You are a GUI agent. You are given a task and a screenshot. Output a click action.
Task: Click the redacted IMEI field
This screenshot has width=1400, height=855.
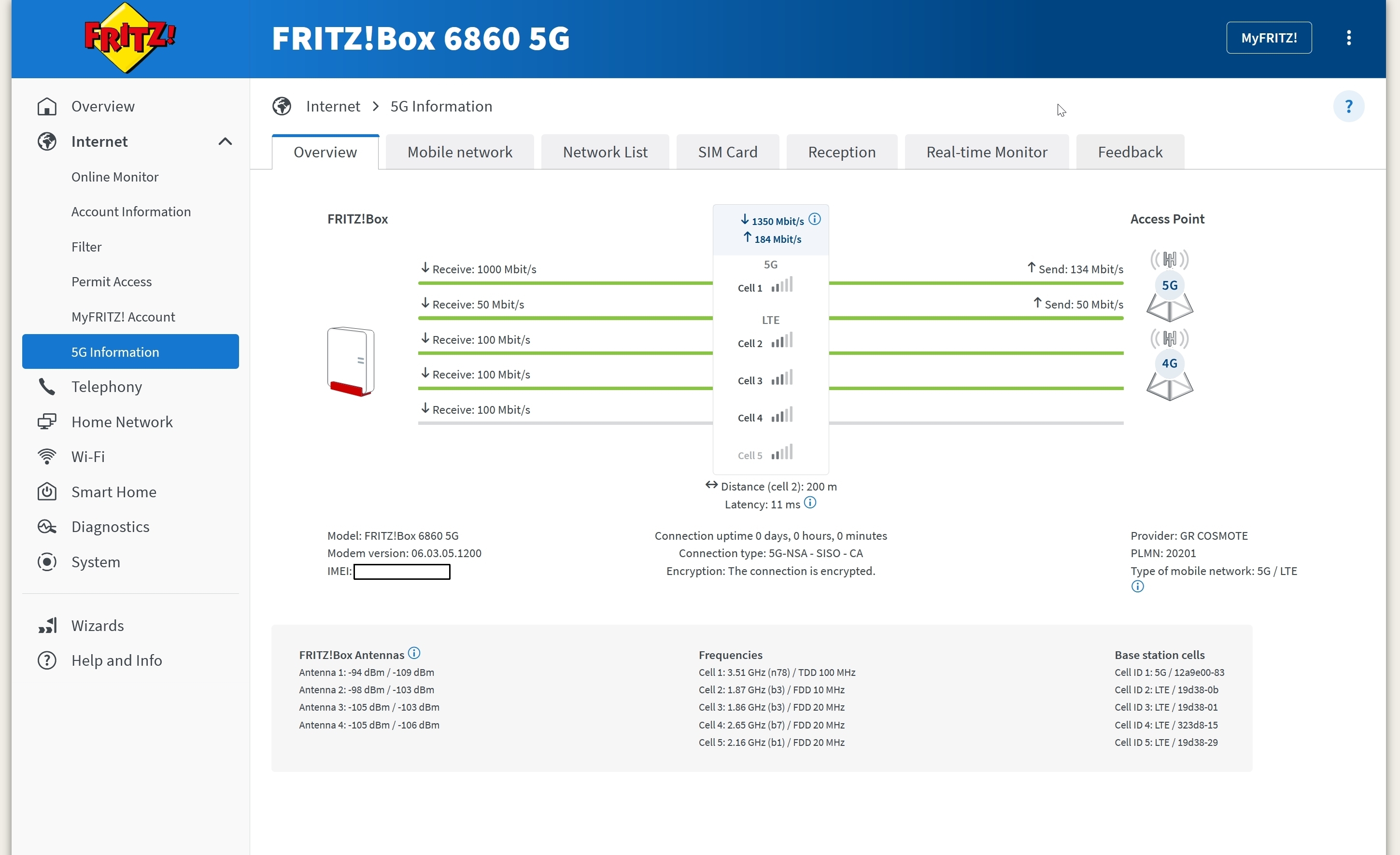402,572
